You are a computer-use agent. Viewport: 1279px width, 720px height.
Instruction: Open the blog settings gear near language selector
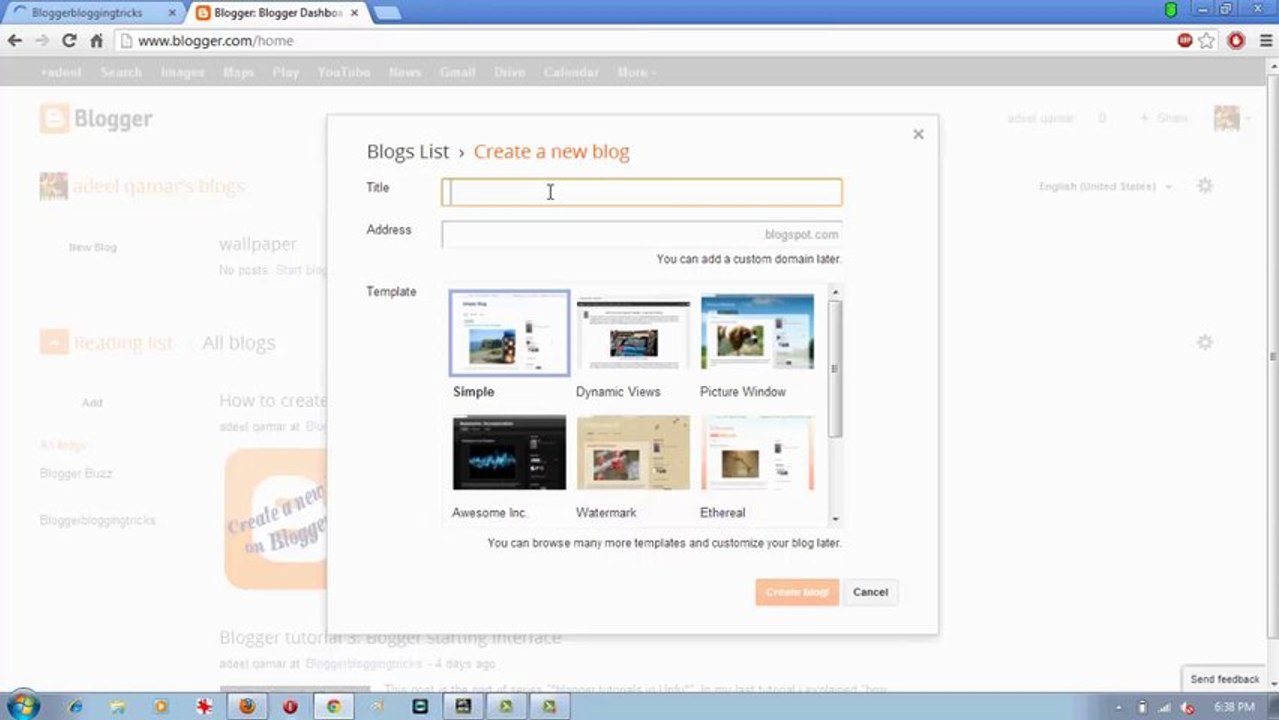[1205, 186]
